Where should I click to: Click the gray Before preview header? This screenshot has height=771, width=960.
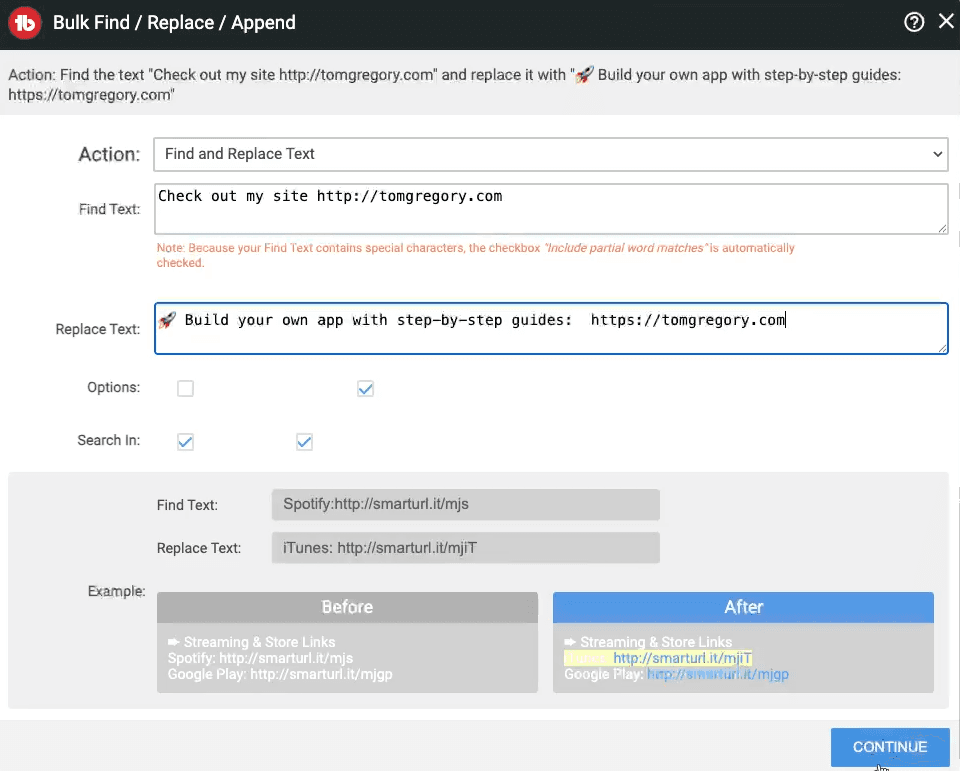347,607
